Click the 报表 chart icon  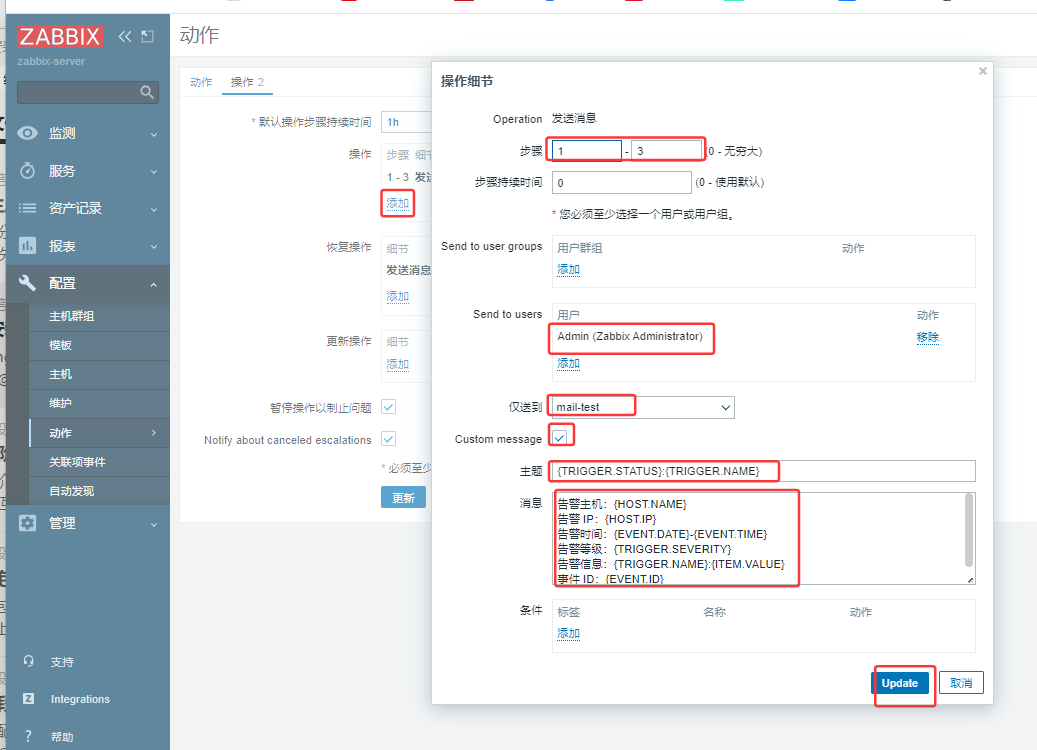click(x=27, y=246)
